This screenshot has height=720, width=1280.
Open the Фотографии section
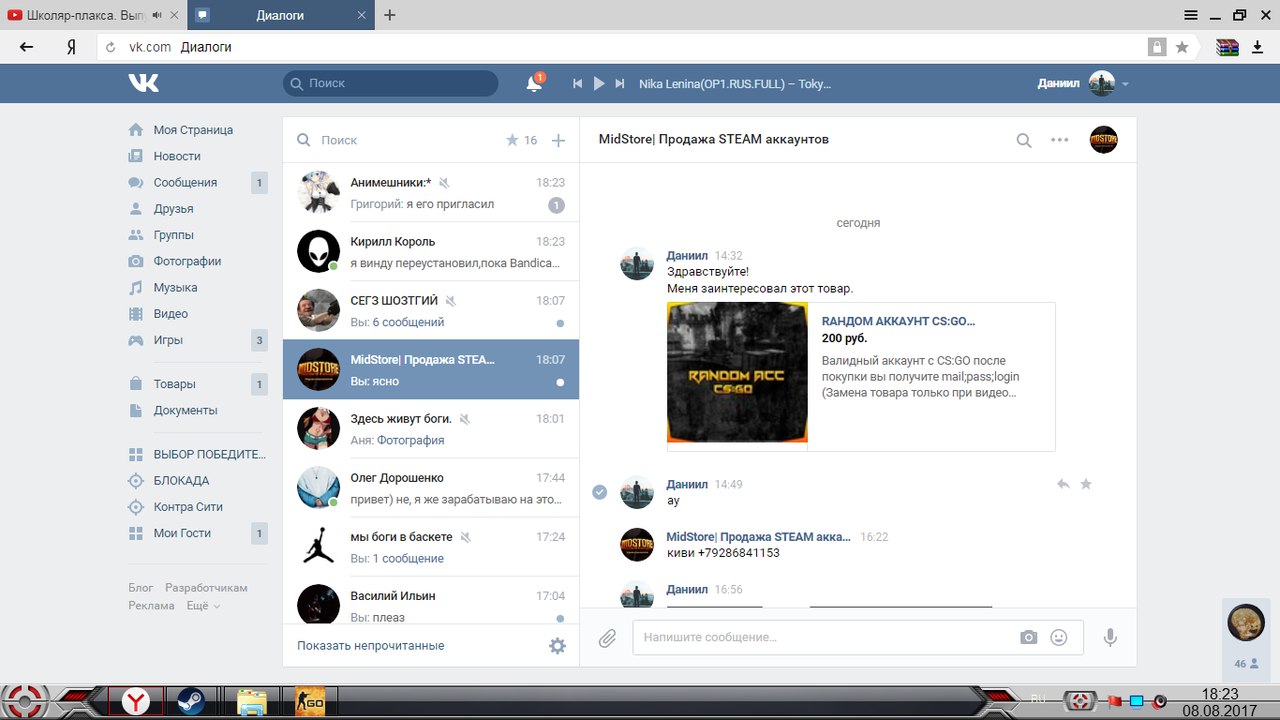click(187, 261)
